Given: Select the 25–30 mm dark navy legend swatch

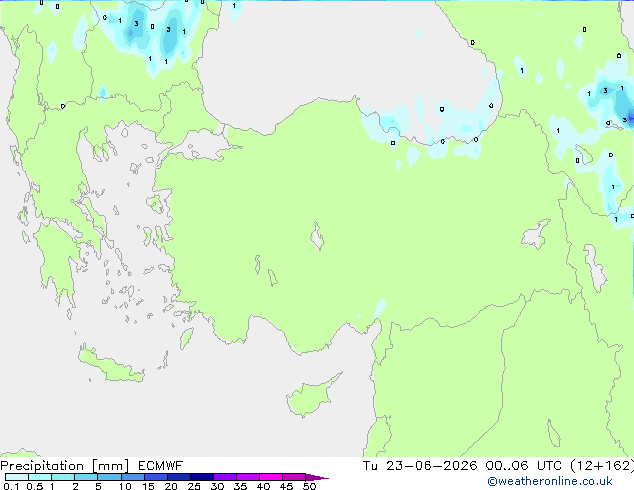Looking at the screenshot, I should point(202,477).
